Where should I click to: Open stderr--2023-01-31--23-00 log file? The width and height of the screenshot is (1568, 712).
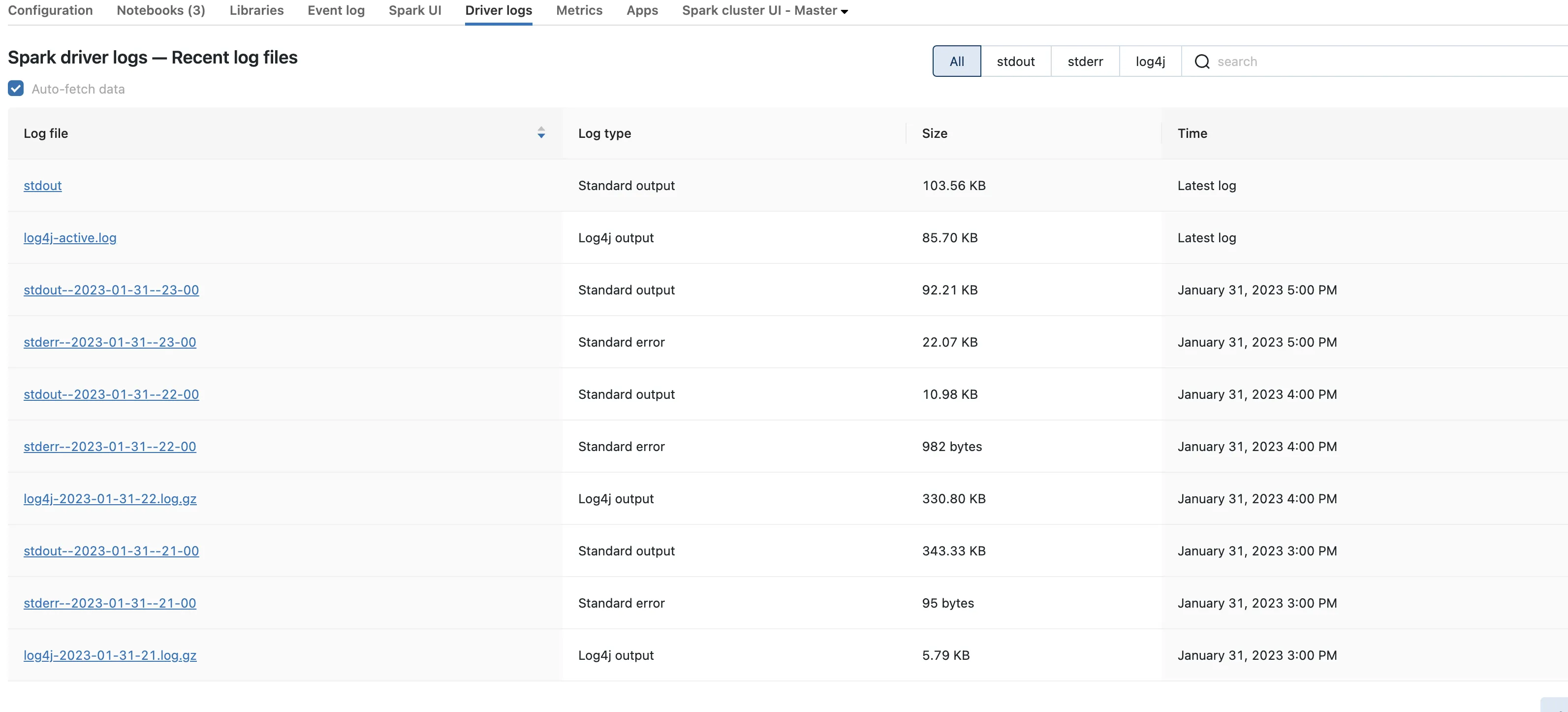pyautogui.click(x=110, y=342)
